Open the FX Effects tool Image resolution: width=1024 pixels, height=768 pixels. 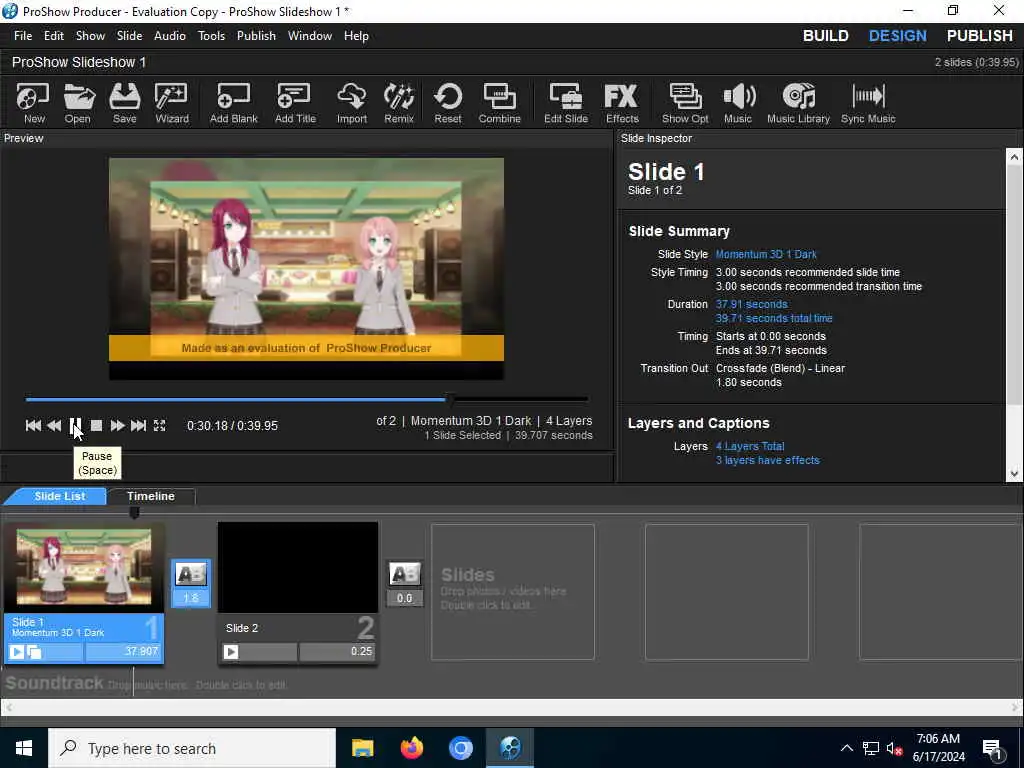click(621, 103)
